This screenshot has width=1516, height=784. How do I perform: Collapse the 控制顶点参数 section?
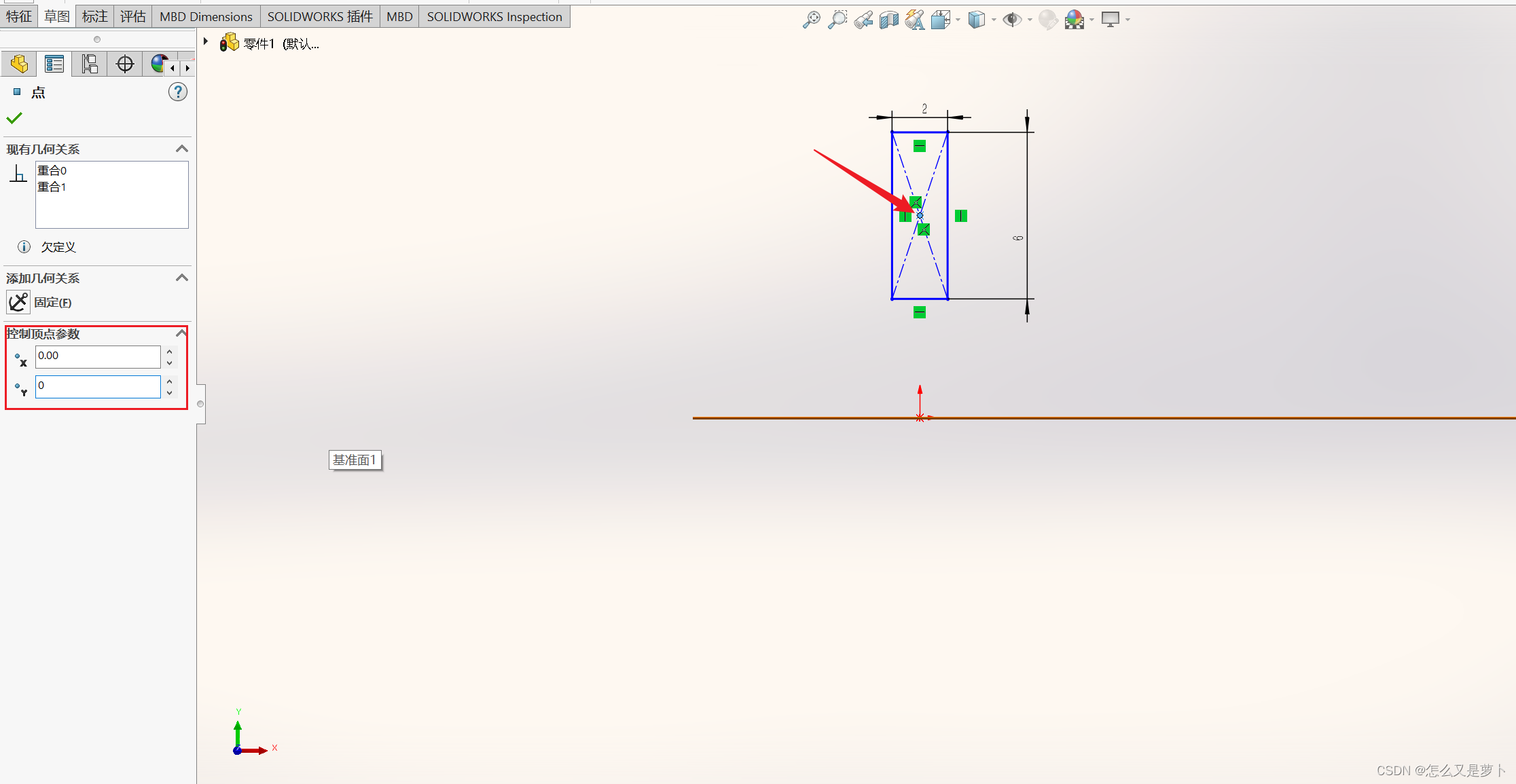181,333
